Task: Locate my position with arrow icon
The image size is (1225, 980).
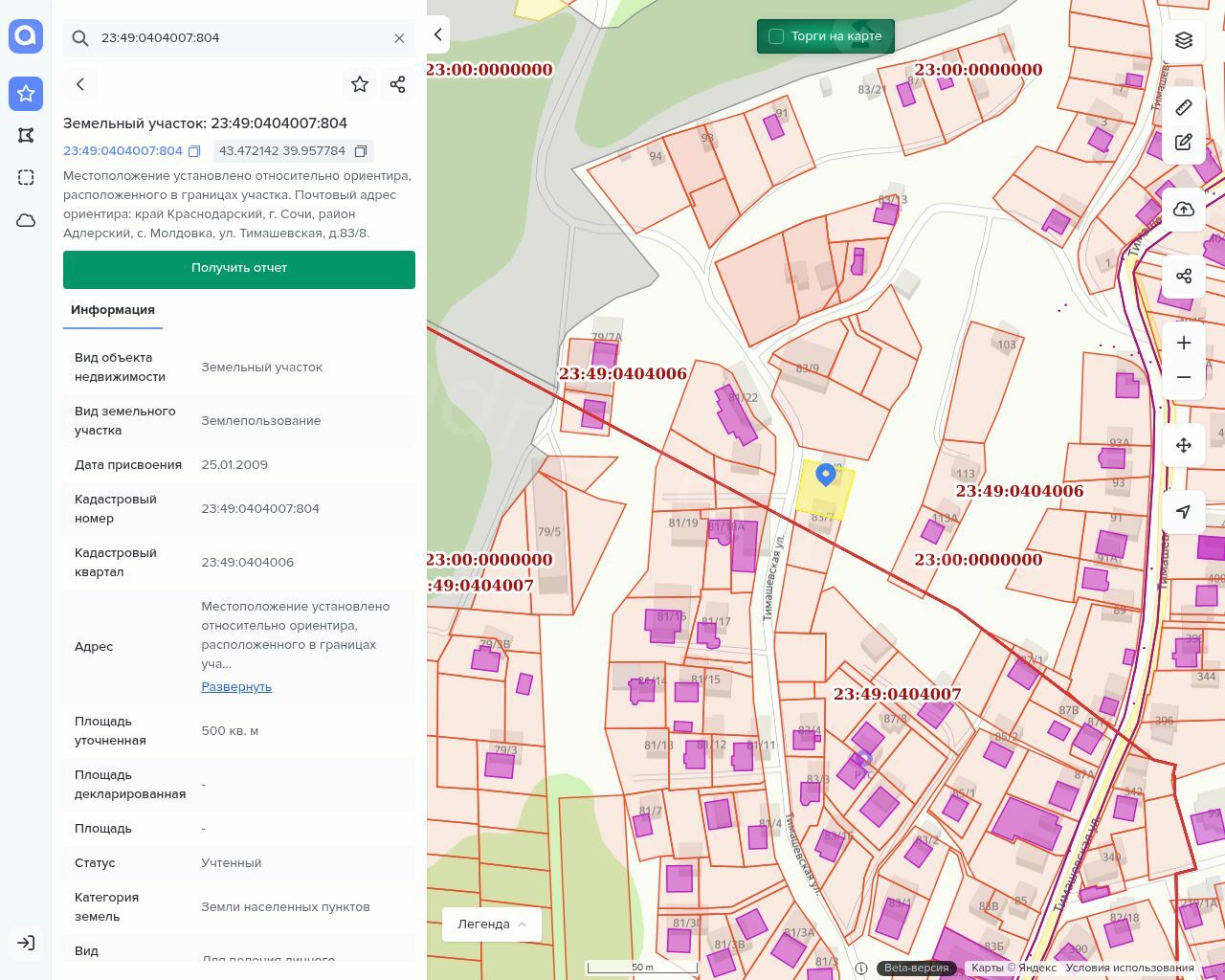Action: click(x=1184, y=512)
